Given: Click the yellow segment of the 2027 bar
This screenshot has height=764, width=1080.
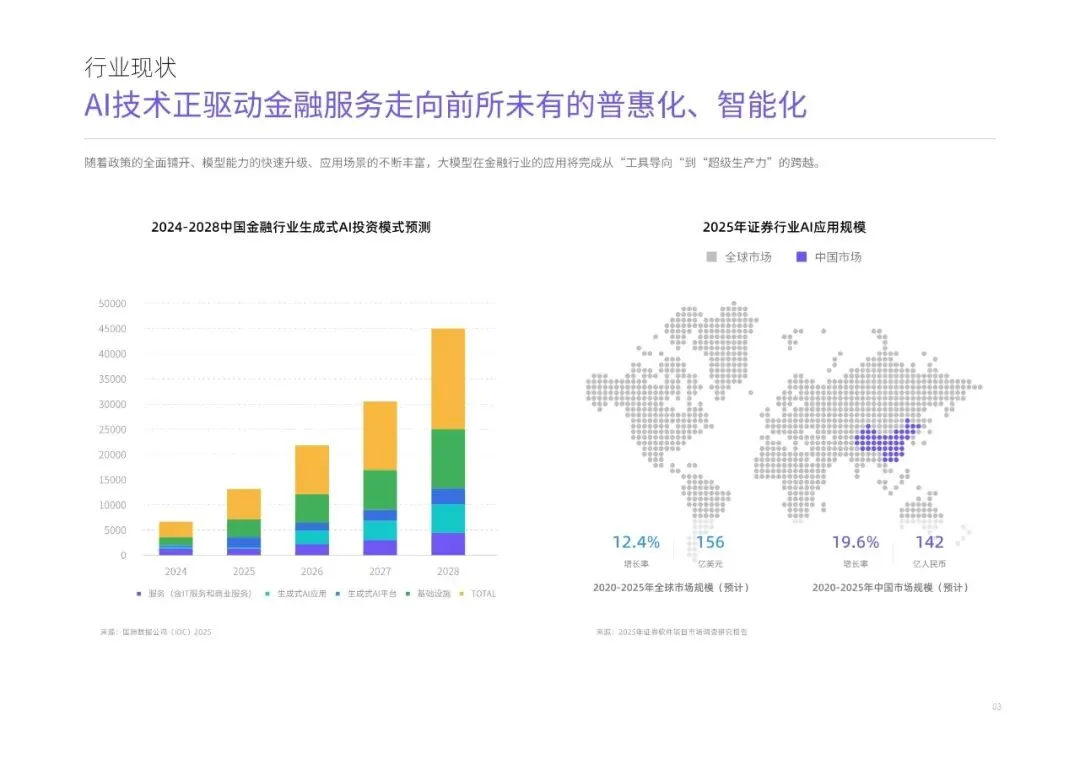Looking at the screenshot, I should click(380, 436).
